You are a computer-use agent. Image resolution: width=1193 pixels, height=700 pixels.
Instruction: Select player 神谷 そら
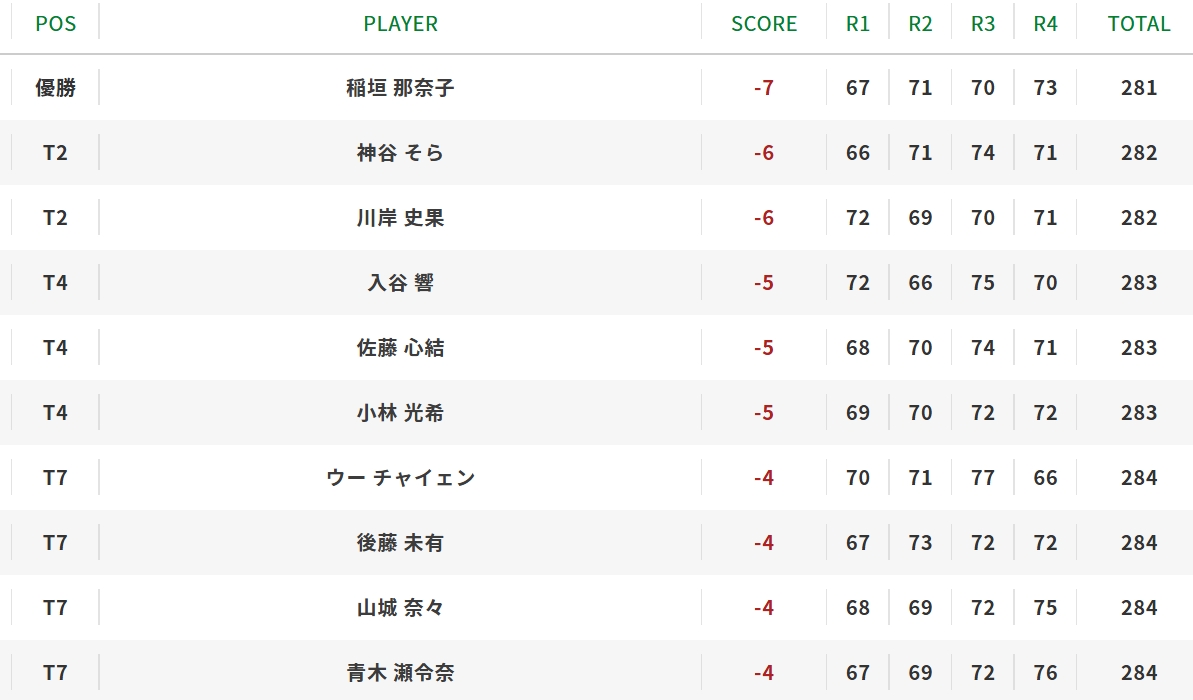400,153
